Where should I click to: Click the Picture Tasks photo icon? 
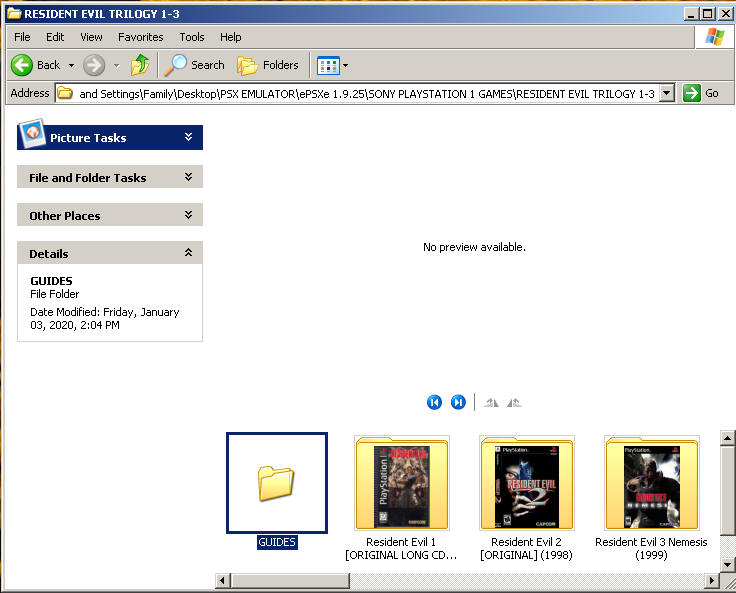31,133
